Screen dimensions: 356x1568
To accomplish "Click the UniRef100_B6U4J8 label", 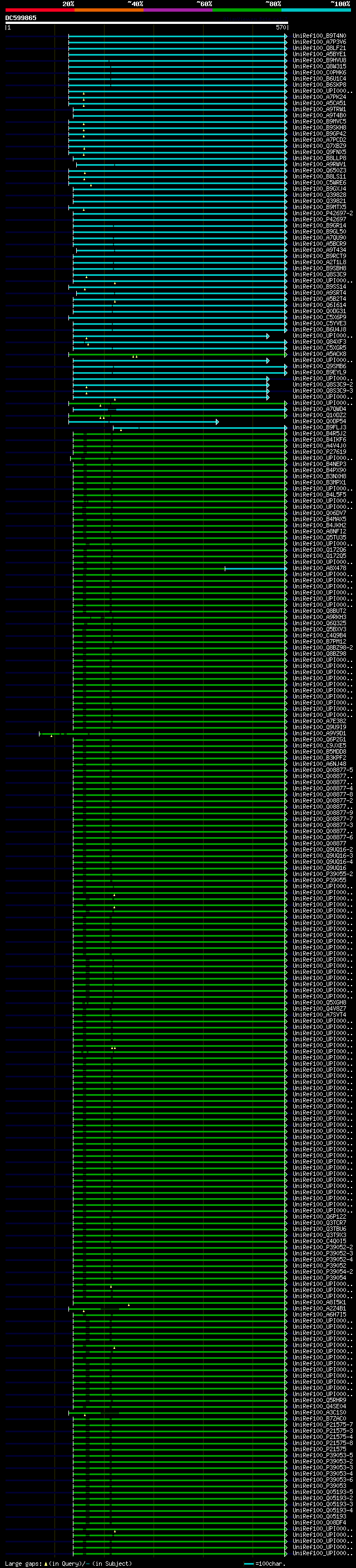I will 319,329.
